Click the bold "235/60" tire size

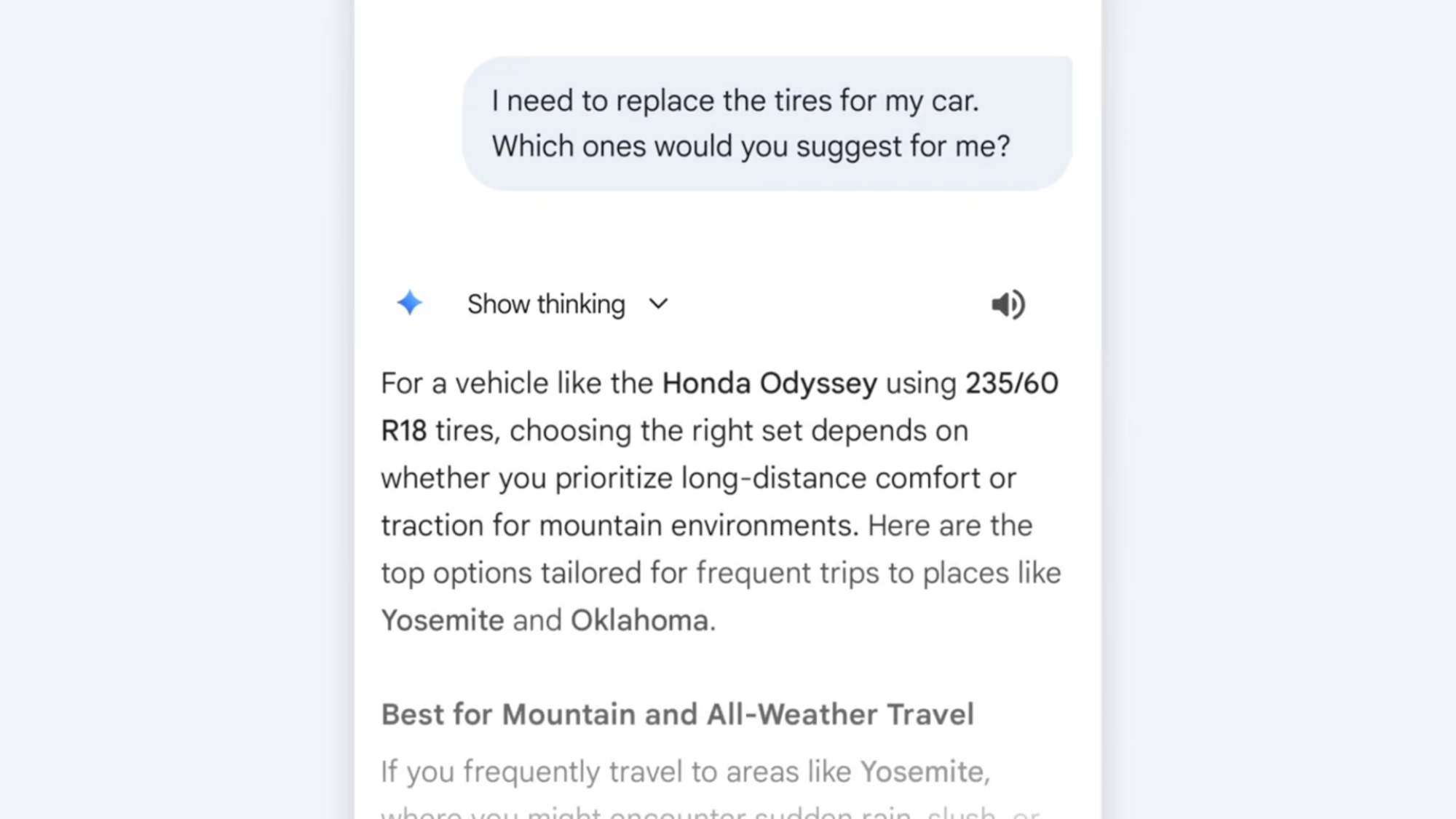1011,384
